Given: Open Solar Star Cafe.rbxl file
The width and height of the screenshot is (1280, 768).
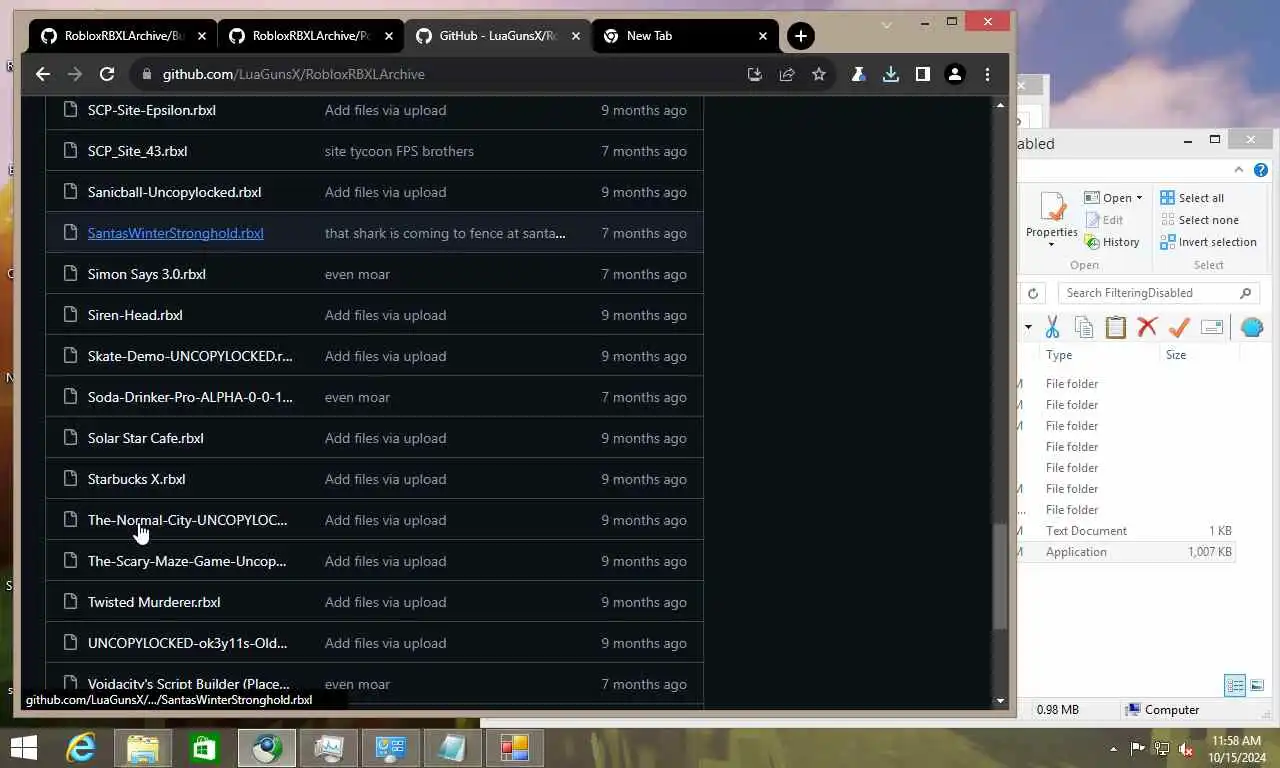Looking at the screenshot, I should click(146, 438).
